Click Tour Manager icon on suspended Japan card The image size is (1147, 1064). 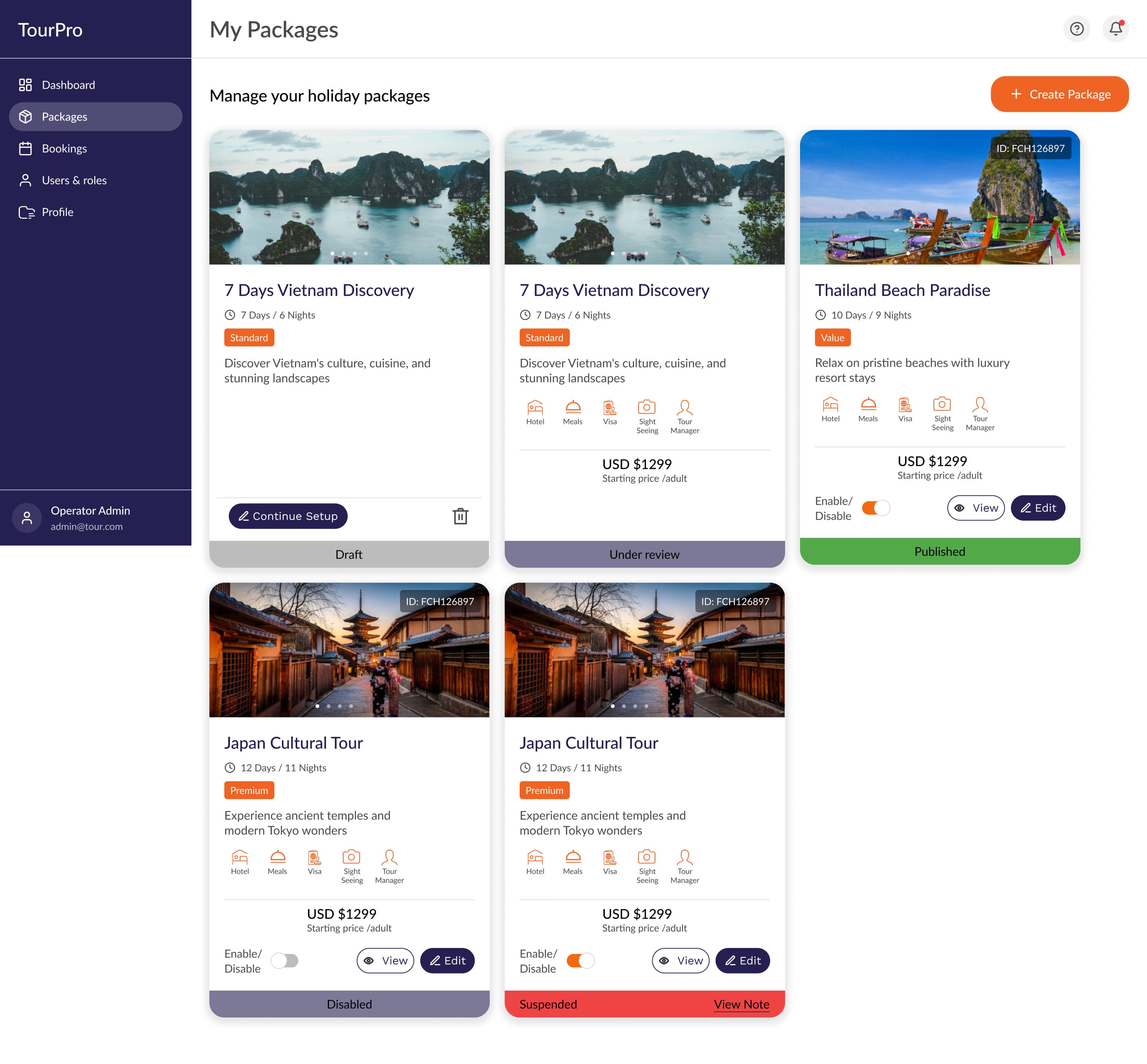[685, 857]
